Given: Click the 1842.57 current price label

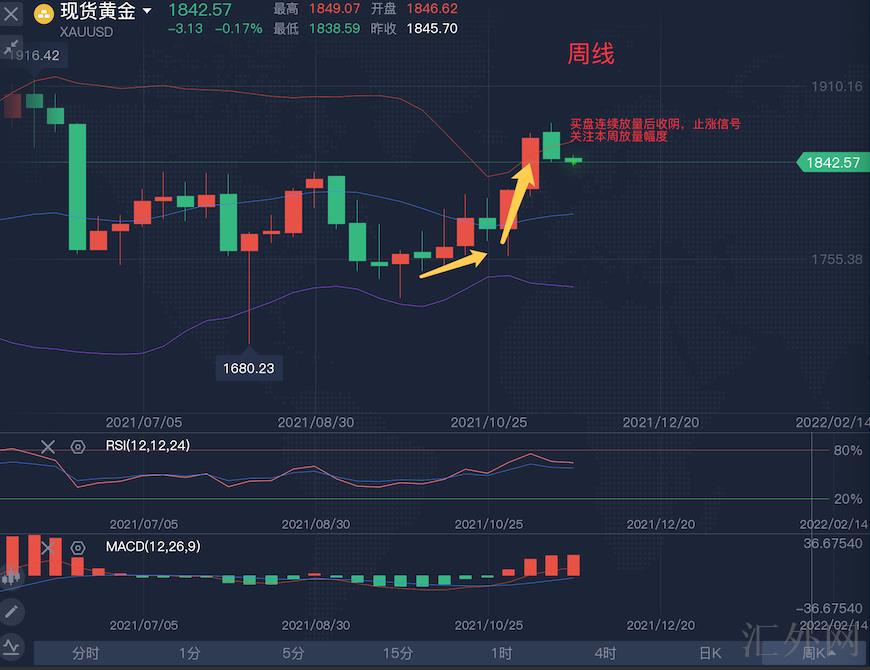Looking at the screenshot, I should 827,162.
